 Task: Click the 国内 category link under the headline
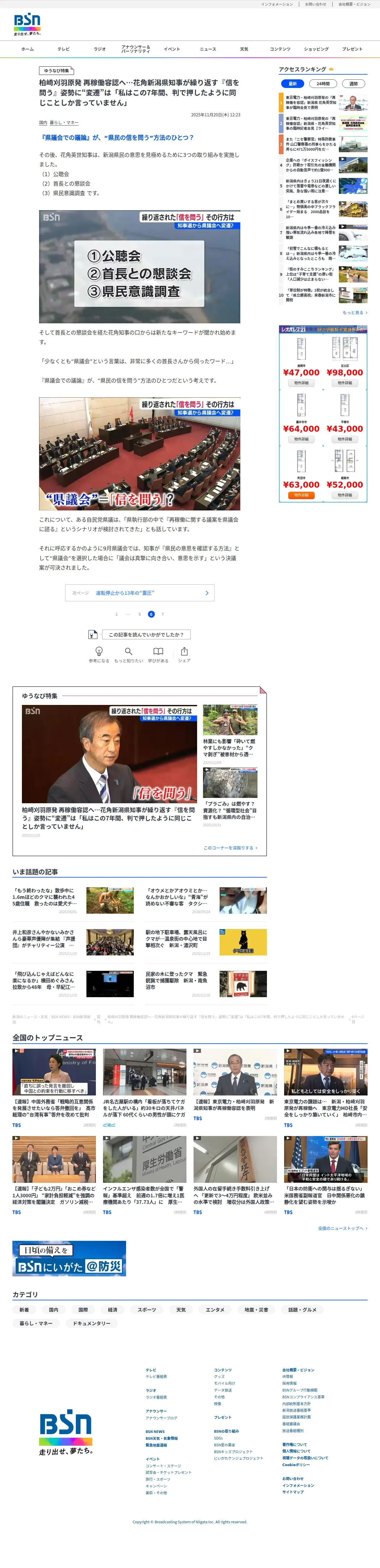point(43,123)
